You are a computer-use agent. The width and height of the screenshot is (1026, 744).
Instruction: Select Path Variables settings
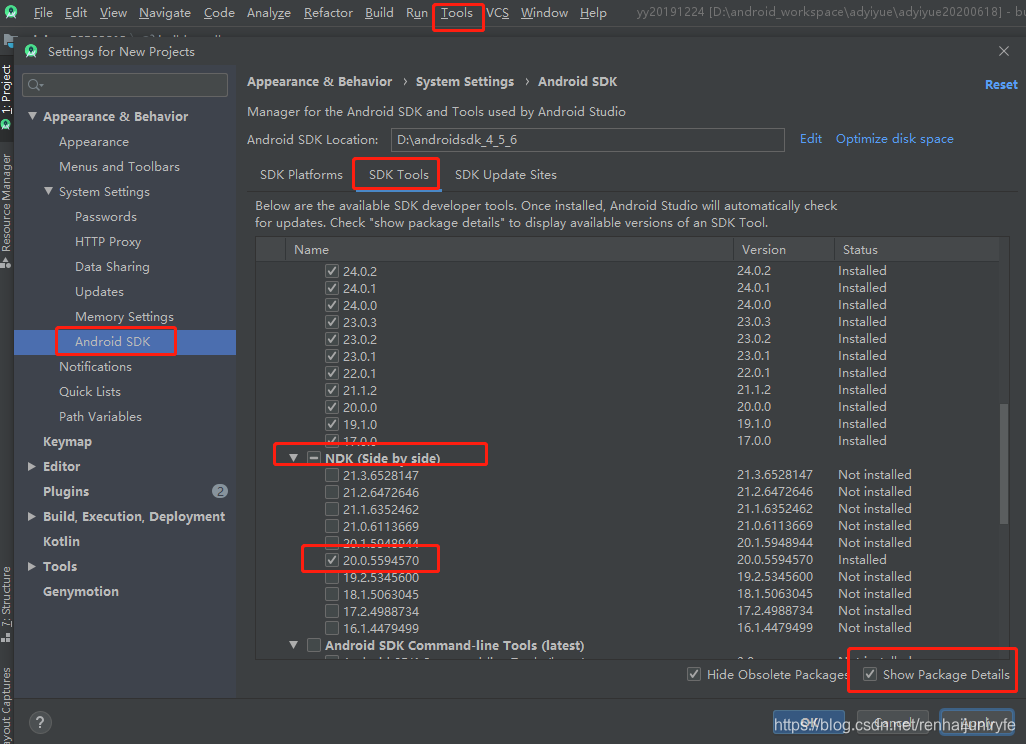[x=100, y=416]
